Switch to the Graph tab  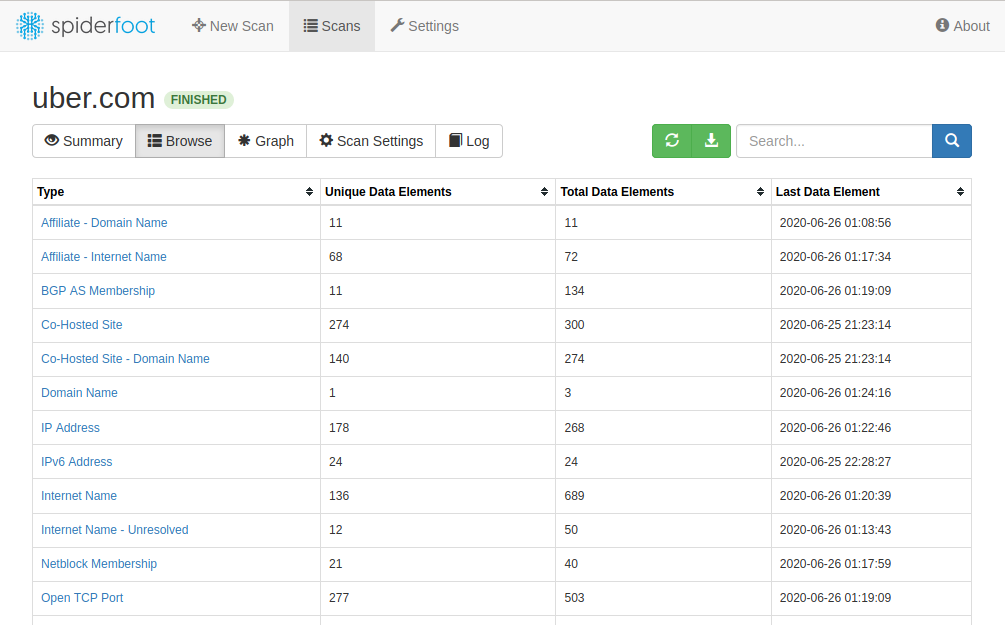pos(265,141)
